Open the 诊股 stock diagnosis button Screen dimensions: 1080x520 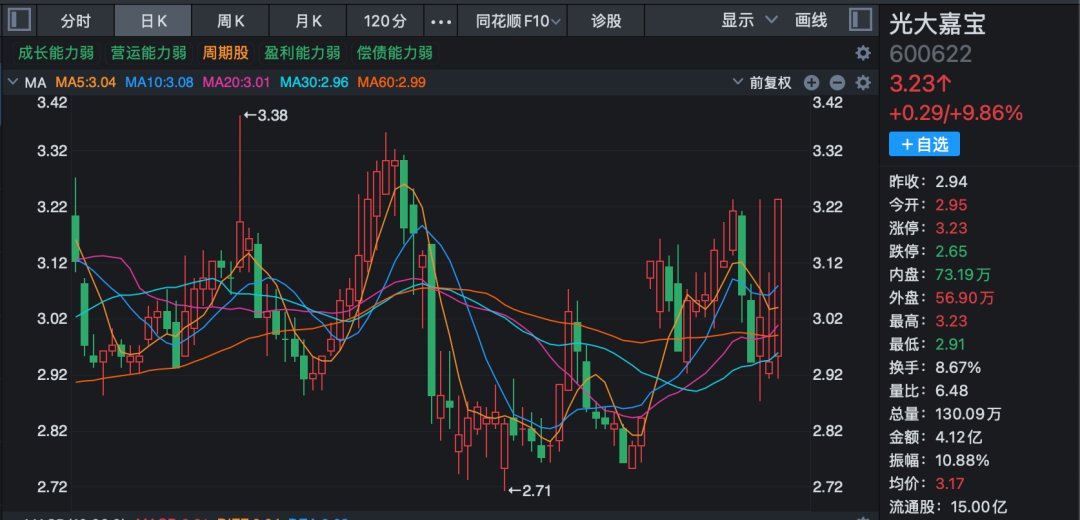[606, 21]
